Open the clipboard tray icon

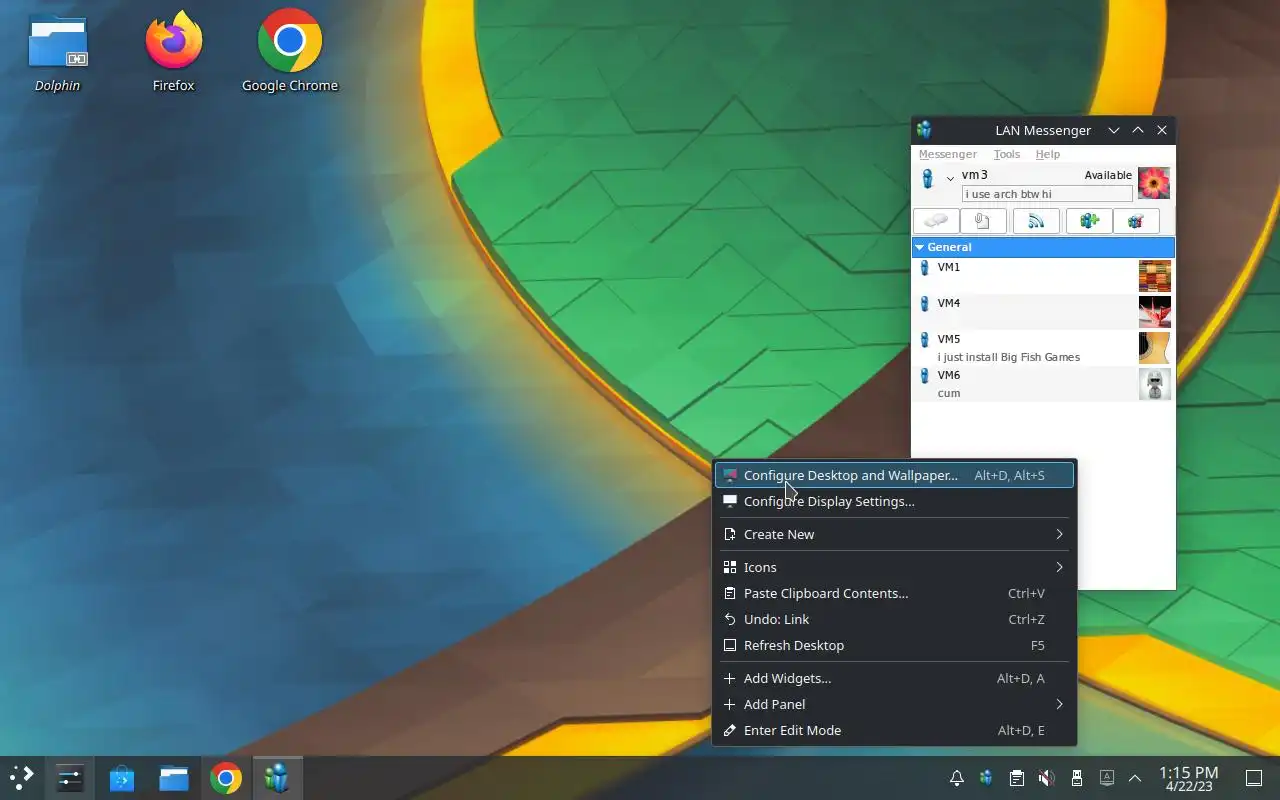pyautogui.click(x=1016, y=778)
